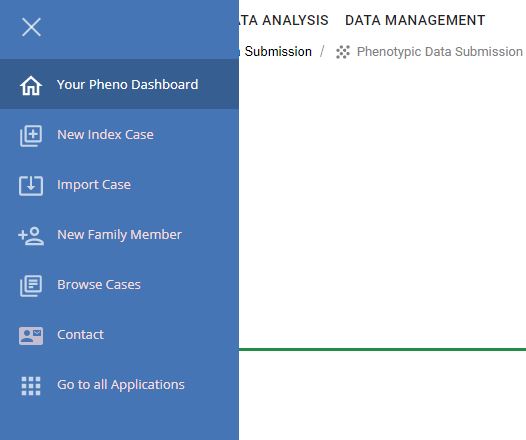Screen dimensions: 526x440
Task: Open the Contact page link
Action: point(81,334)
